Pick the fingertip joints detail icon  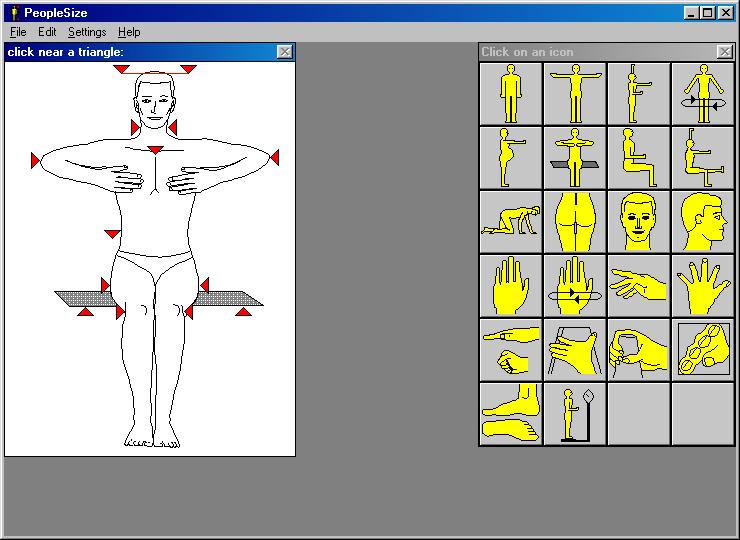pyautogui.click(x=703, y=350)
